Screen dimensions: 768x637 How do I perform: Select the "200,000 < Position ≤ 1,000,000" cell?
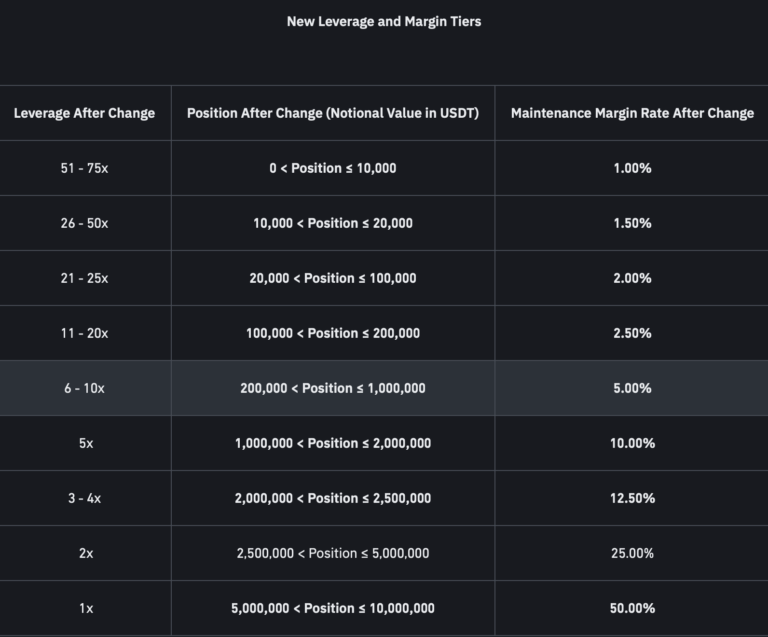[333, 388]
